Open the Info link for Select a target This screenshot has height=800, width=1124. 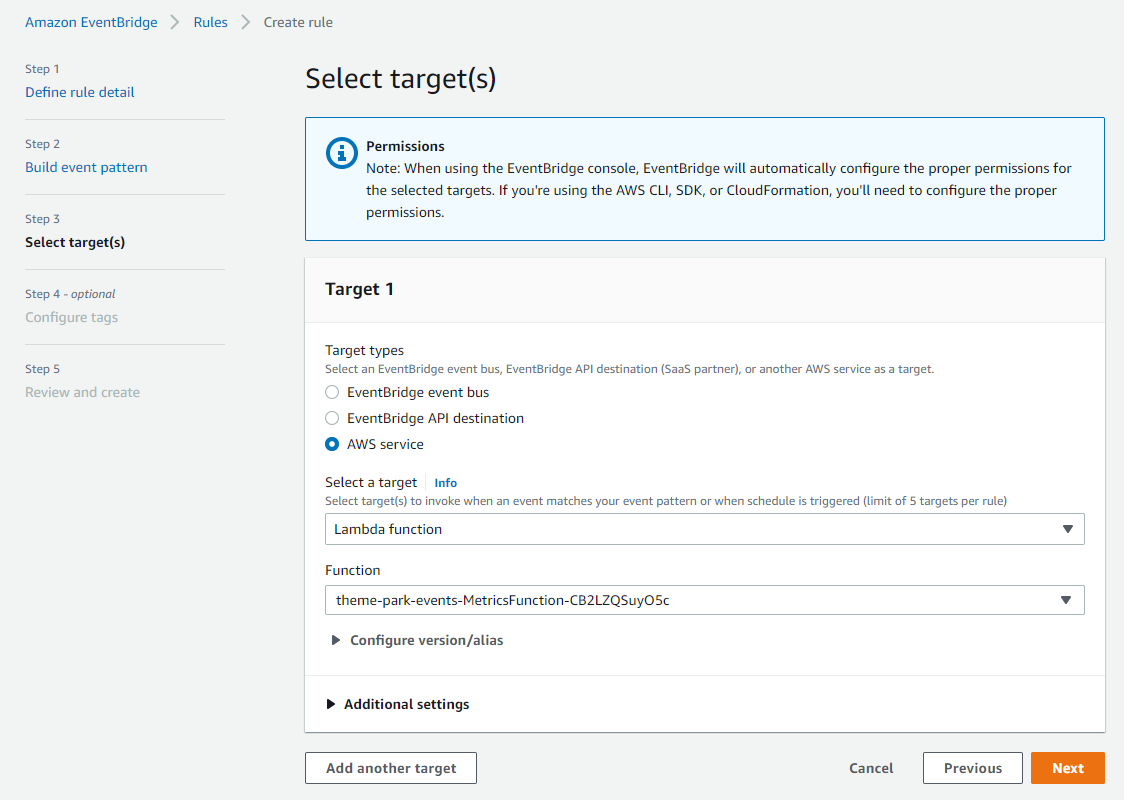point(445,482)
